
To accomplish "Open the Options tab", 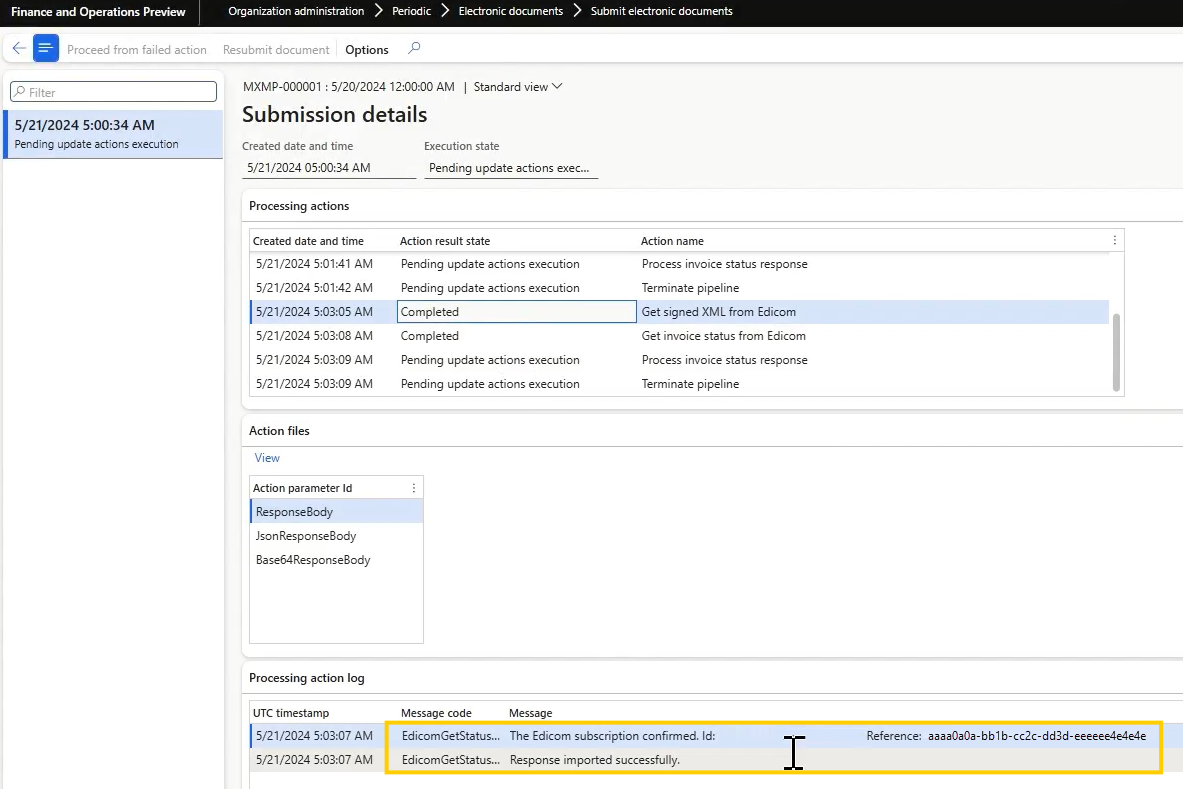I will (366, 48).
